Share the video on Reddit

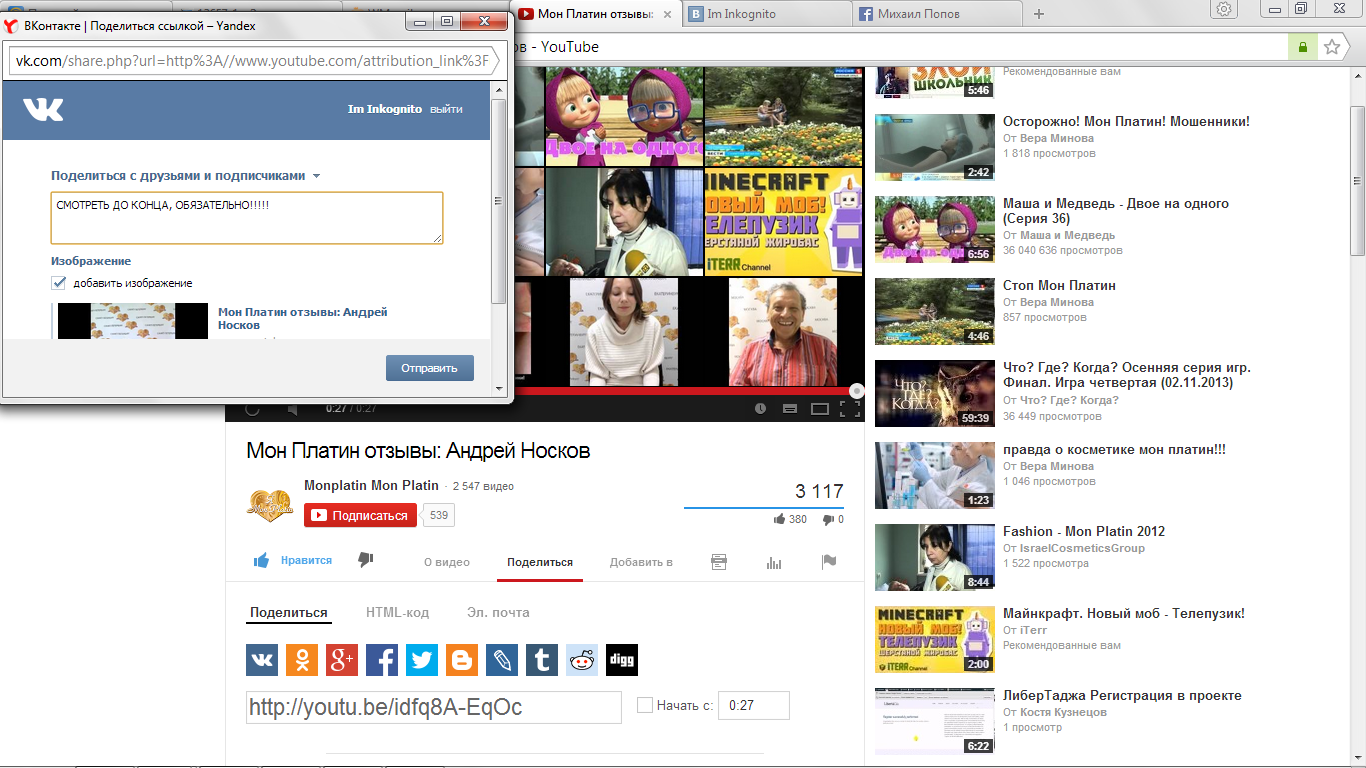[582, 660]
